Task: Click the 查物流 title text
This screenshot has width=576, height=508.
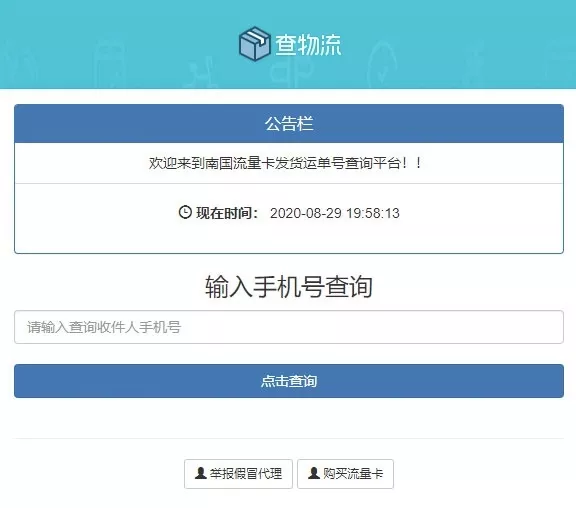Action: [x=308, y=45]
